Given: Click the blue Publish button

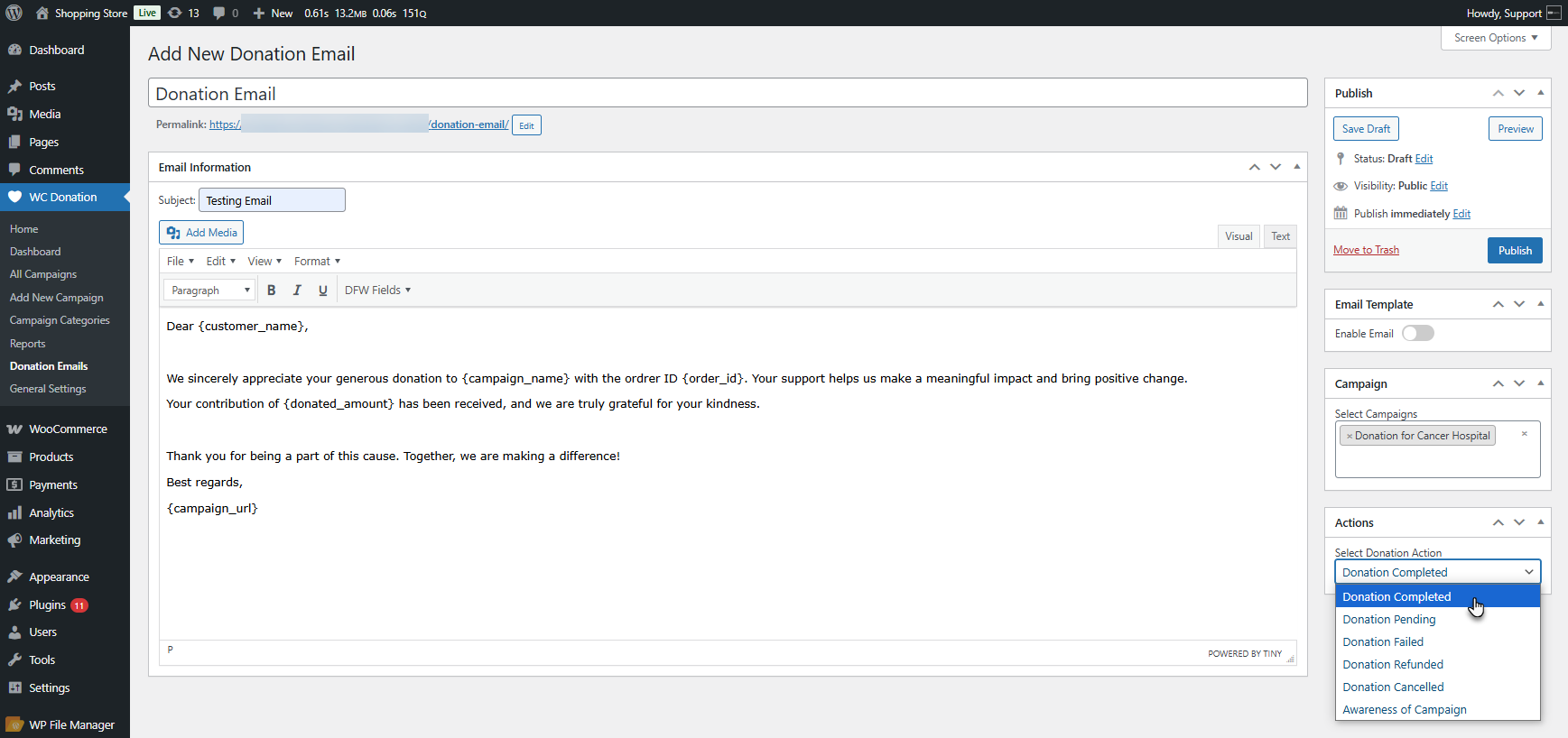Looking at the screenshot, I should pos(1514,251).
